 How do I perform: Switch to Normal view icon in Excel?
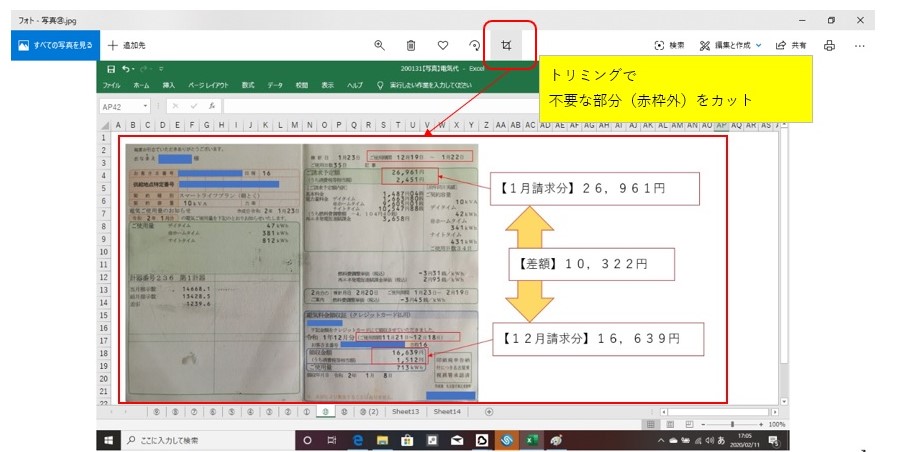(650, 424)
